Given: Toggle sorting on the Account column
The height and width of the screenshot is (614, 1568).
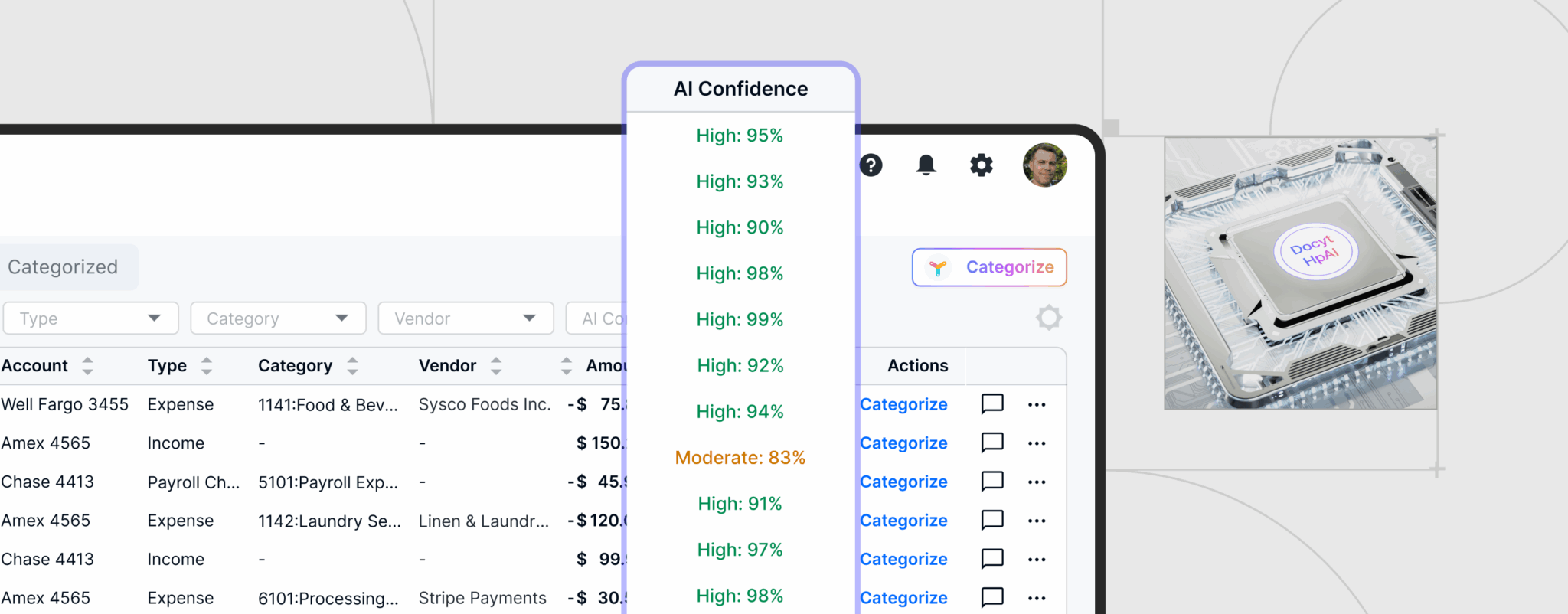Looking at the screenshot, I should click(x=87, y=365).
